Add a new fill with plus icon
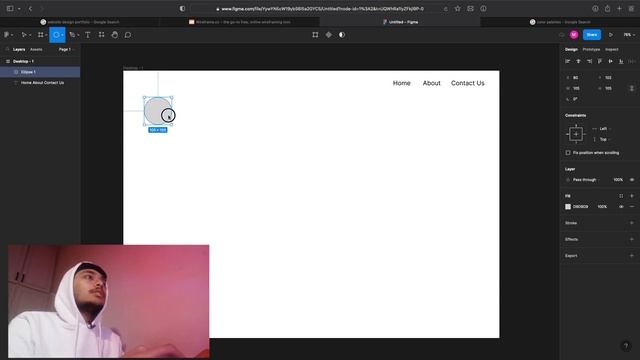The image size is (640, 360). (632, 196)
